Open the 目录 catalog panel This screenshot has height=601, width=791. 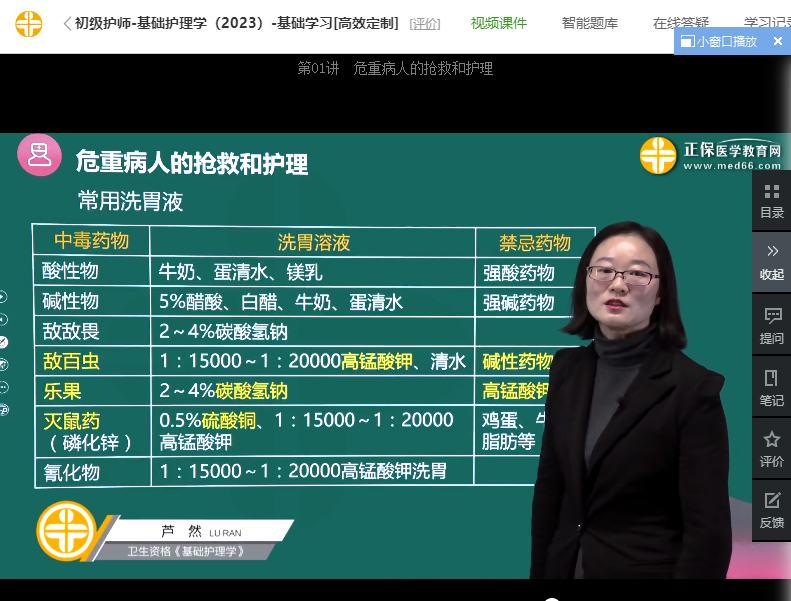[x=771, y=201]
